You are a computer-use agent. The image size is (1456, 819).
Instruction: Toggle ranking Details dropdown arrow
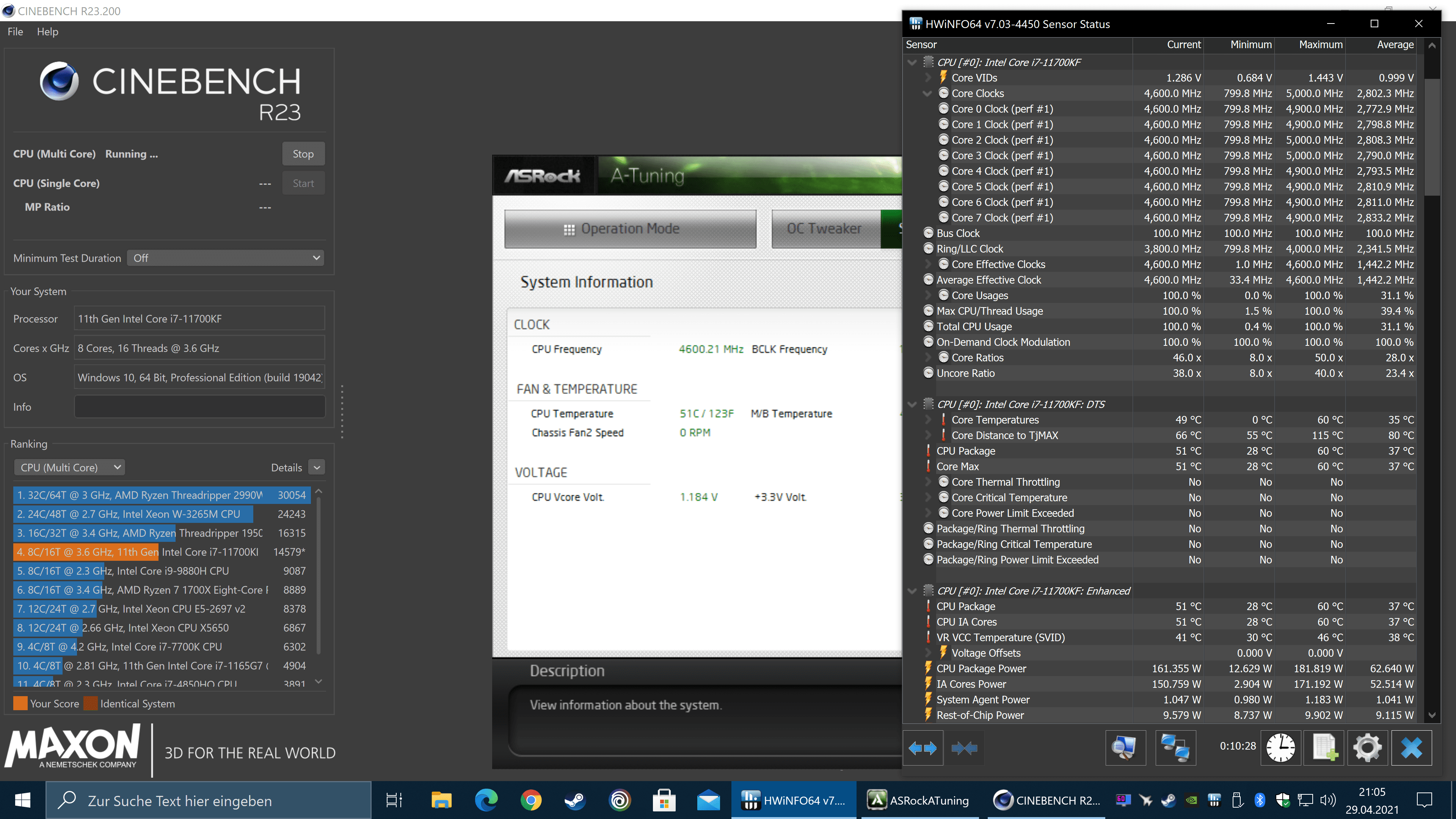(x=317, y=468)
